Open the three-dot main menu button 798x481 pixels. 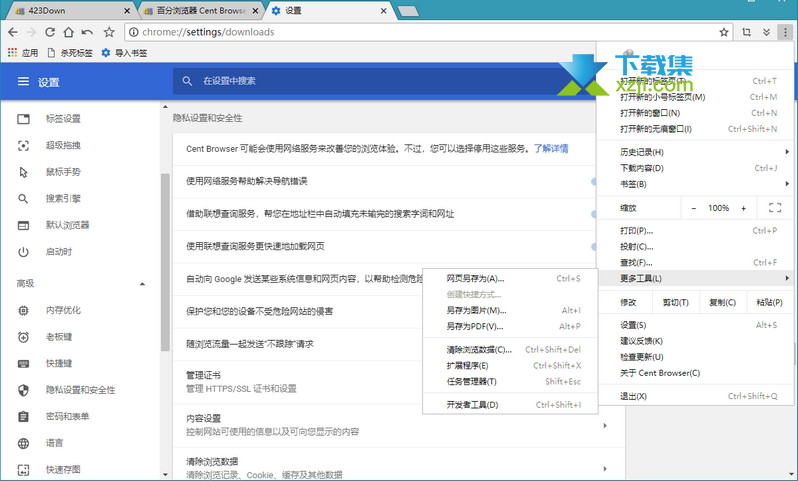tap(786, 32)
